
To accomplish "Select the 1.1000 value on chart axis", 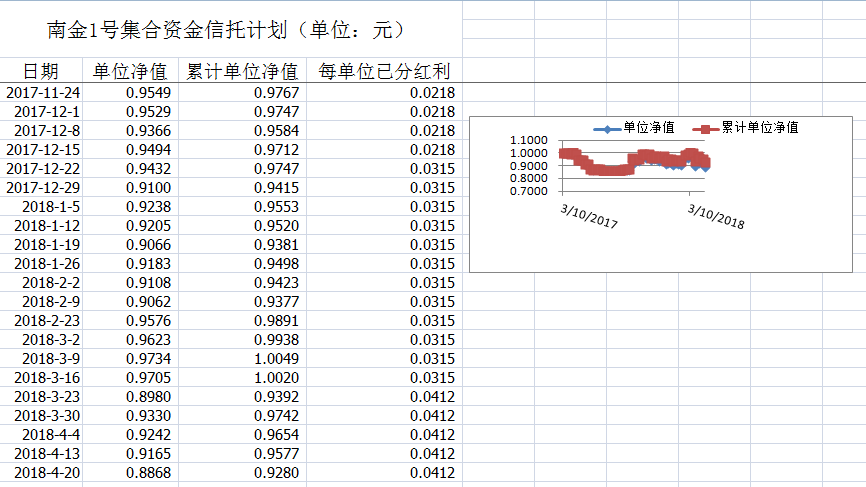I will click(x=528, y=141).
